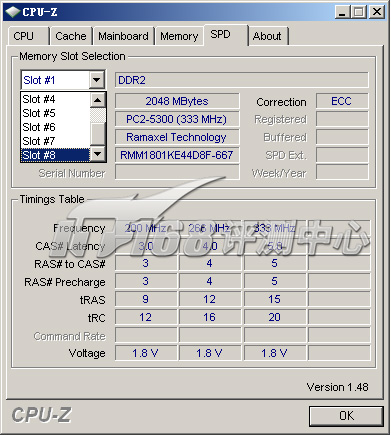This screenshot has width=391, height=435.
Task: Click the CPU-Z title bar icon
Action: (13, 12)
